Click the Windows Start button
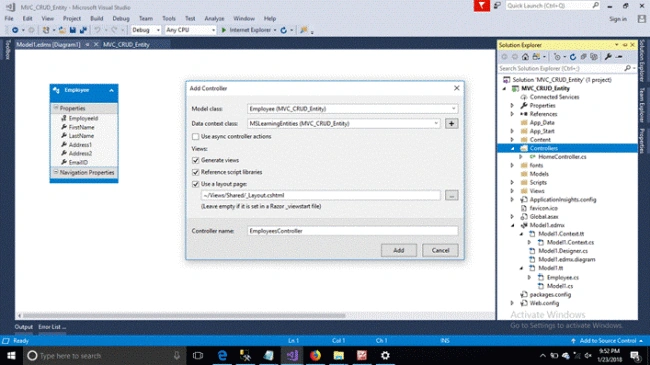The height and width of the screenshot is (365, 650). 11,355
